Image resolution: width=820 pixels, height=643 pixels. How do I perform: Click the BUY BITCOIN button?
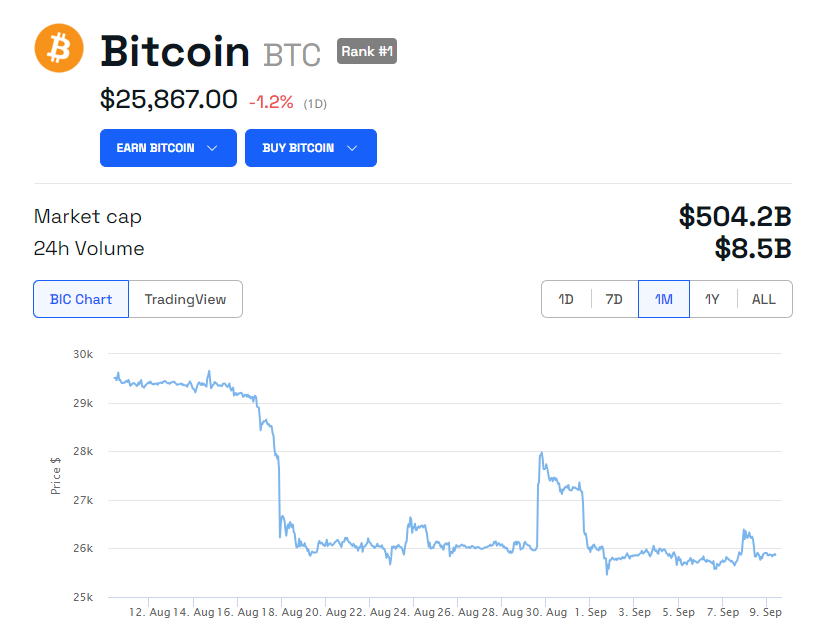(310, 147)
